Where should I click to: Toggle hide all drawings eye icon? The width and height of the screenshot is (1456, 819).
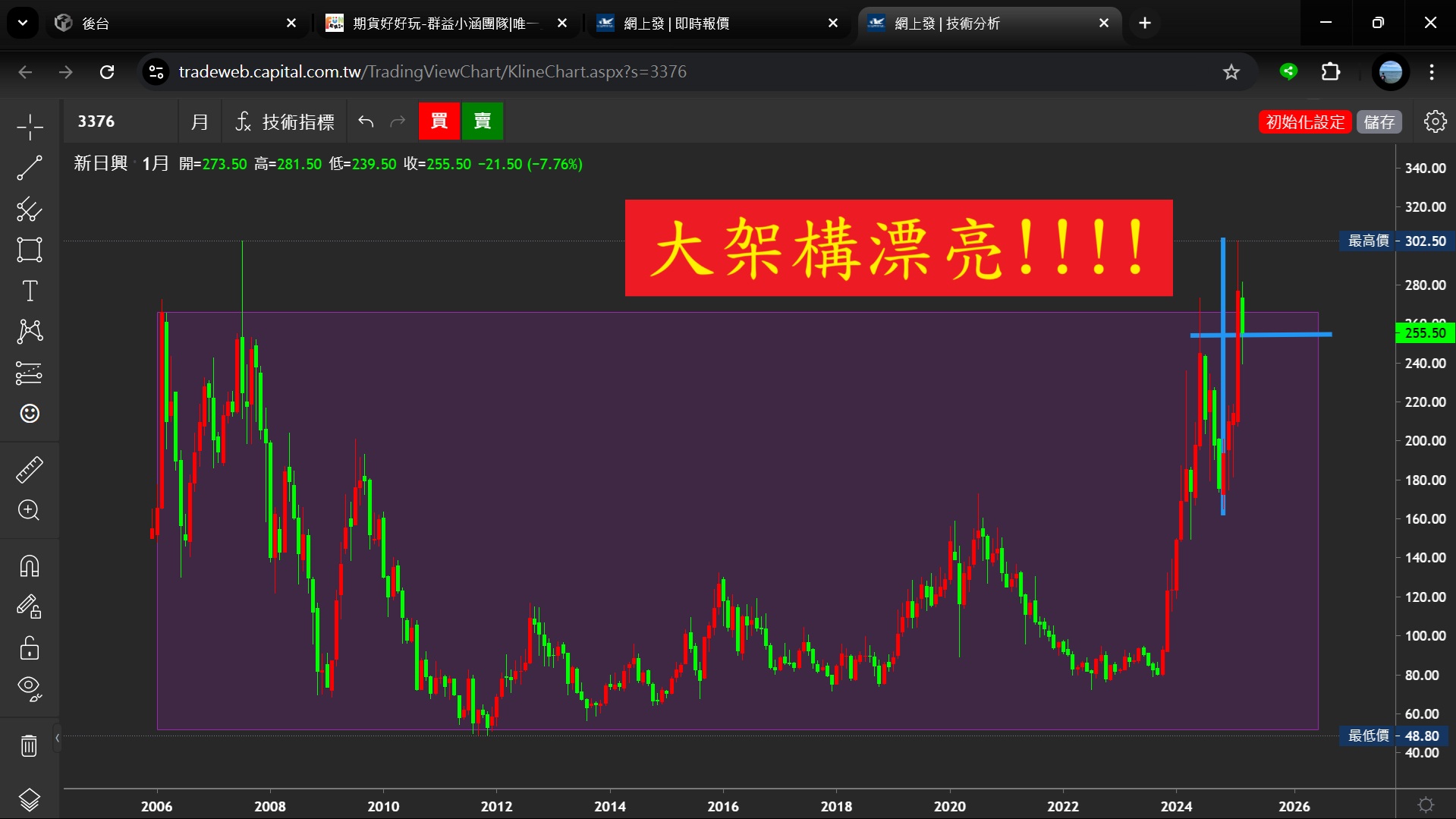click(30, 688)
